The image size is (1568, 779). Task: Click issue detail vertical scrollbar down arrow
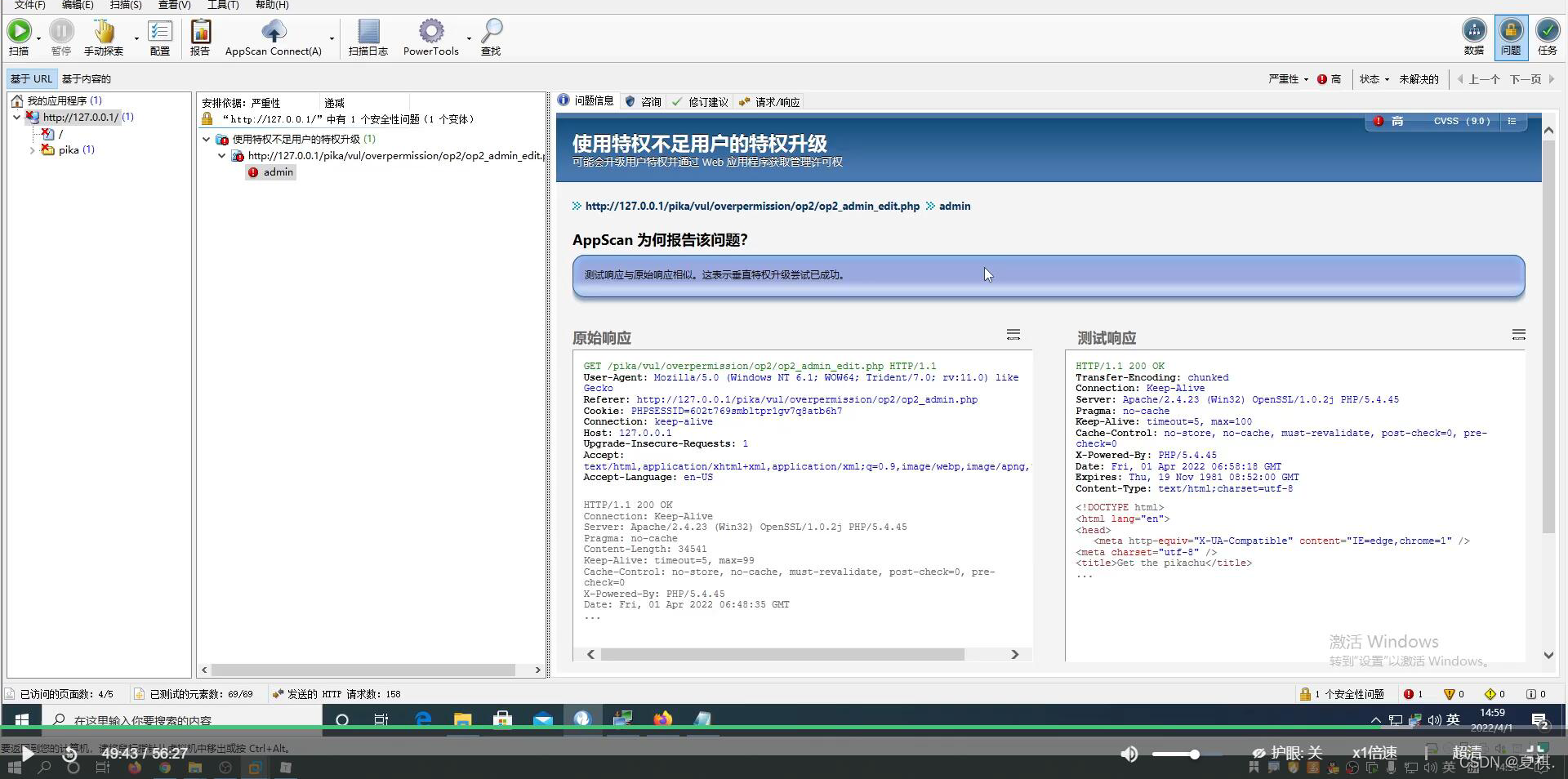[x=1548, y=655]
